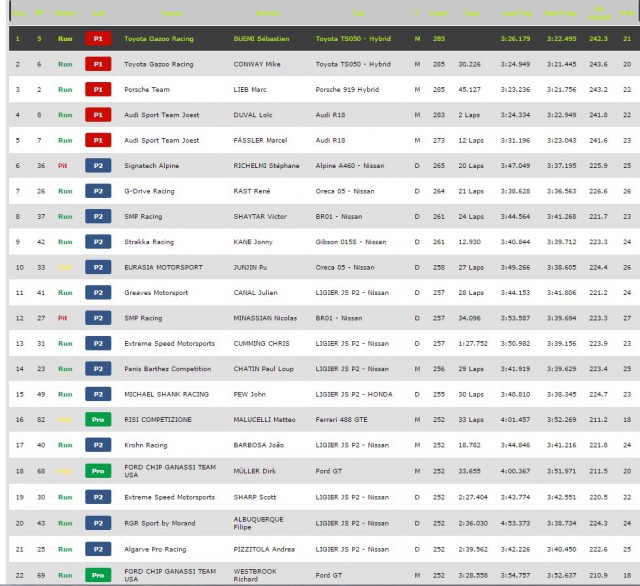This screenshot has width=640, height=586.
Task: Click the Pro badge for Risi Competizione
Action: point(98,420)
